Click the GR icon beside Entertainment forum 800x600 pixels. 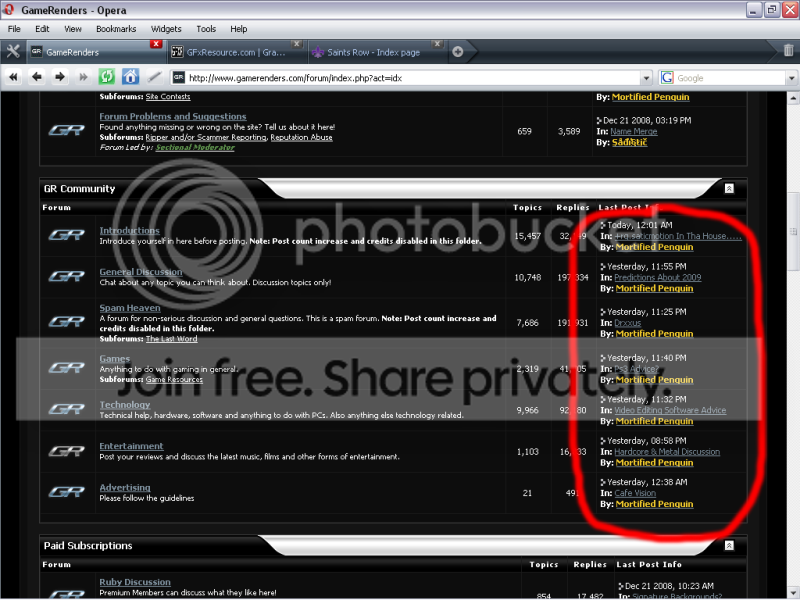point(67,451)
